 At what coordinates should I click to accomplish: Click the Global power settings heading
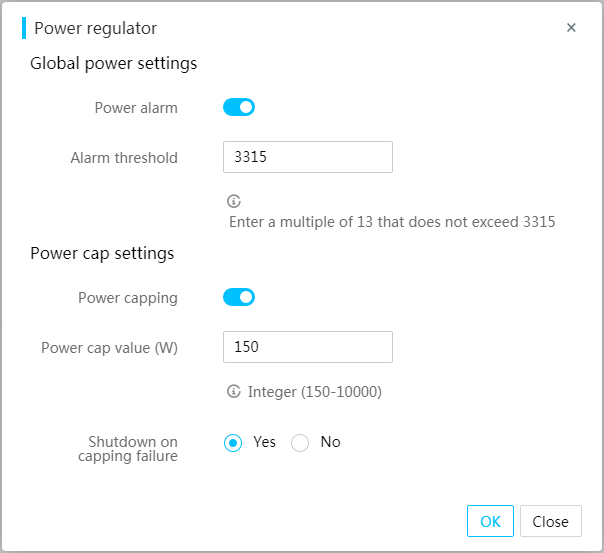(114, 64)
